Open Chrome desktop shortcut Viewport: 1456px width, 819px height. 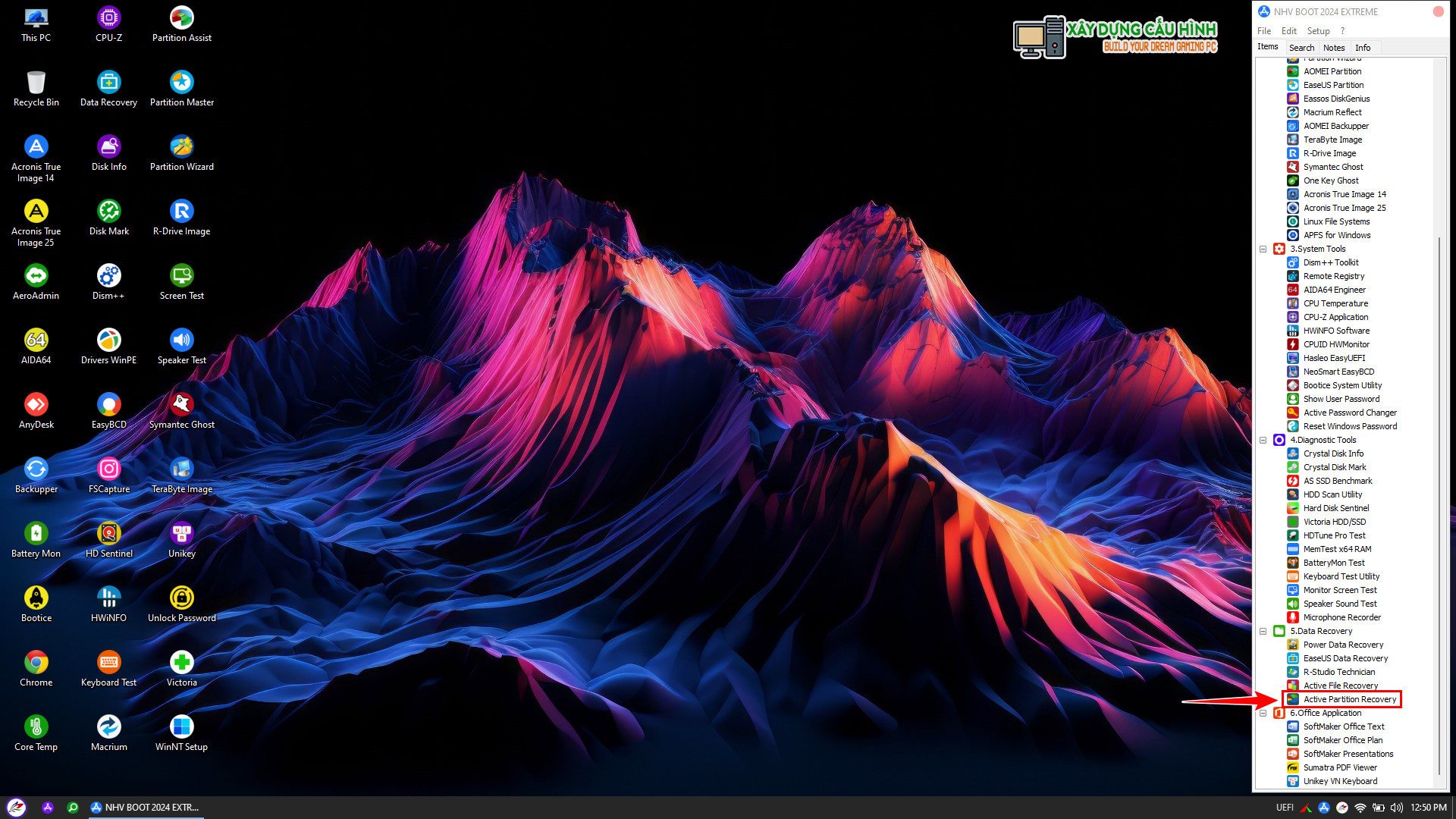coord(36,669)
